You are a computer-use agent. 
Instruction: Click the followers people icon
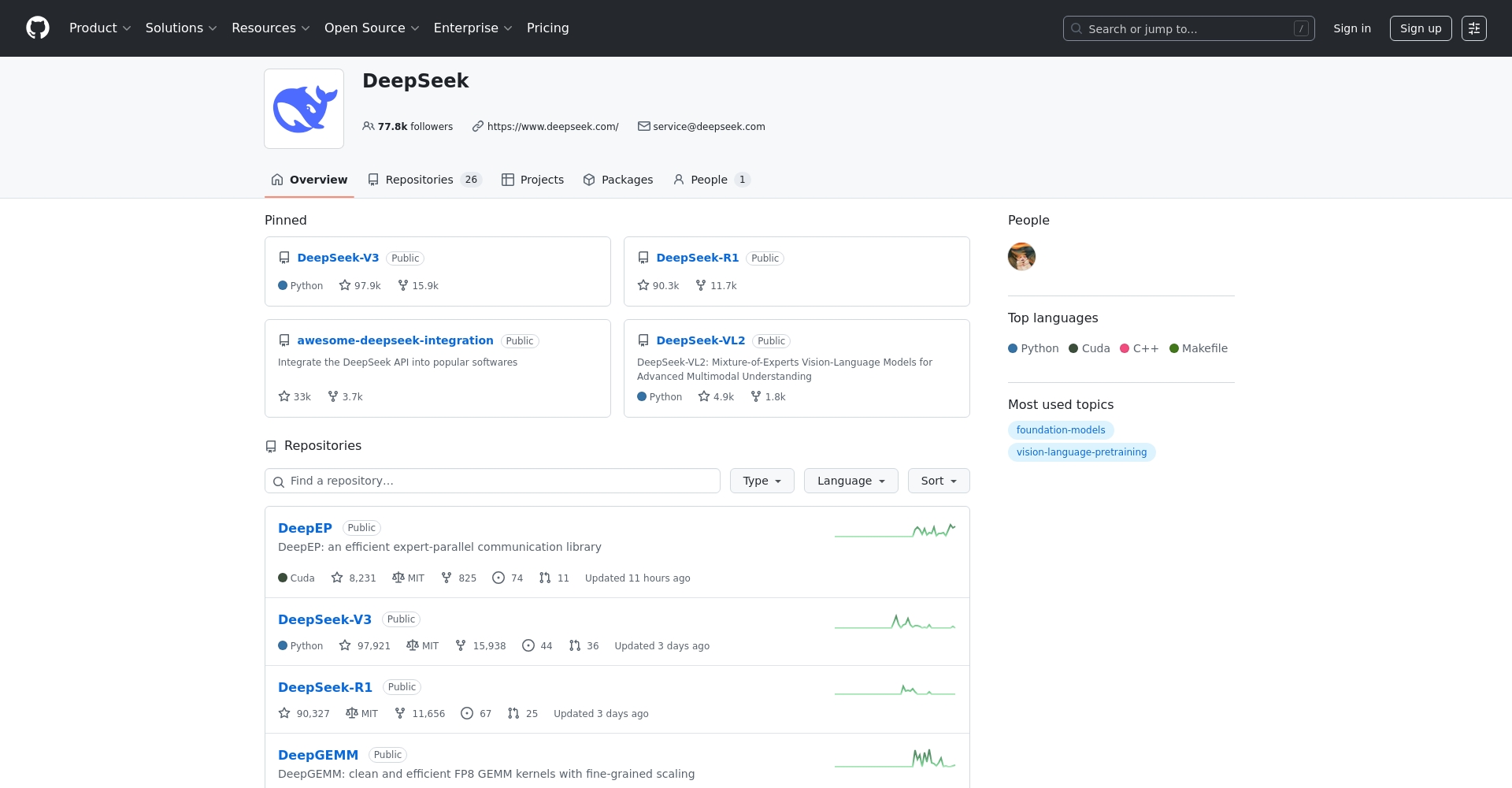(369, 126)
